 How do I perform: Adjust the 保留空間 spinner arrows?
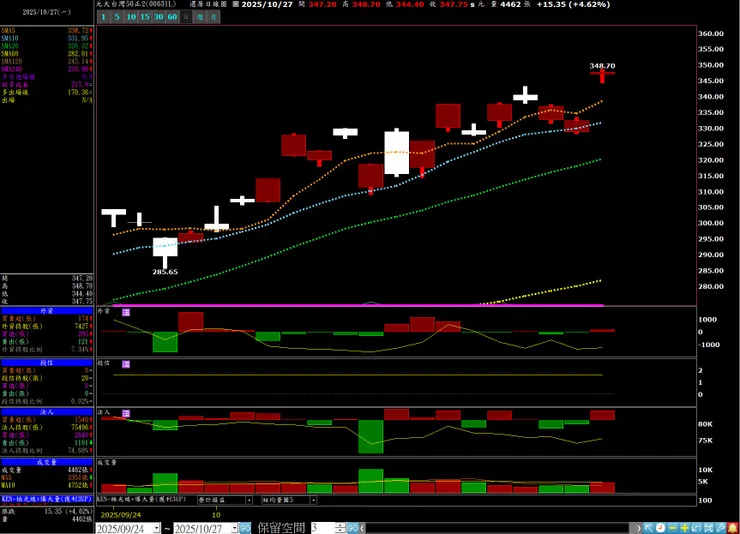[x=340, y=528]
